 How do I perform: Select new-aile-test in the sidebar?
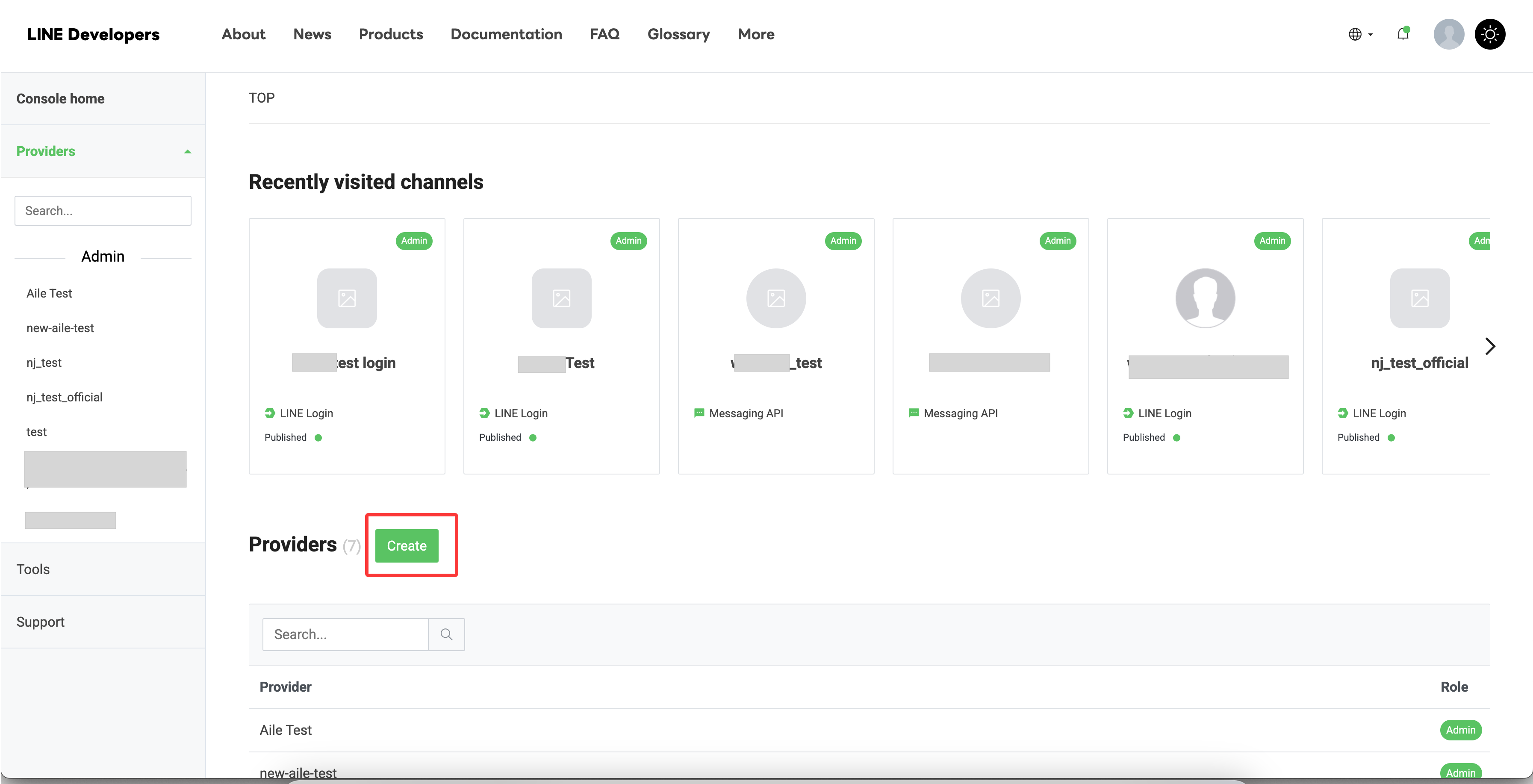coord(60,328)
